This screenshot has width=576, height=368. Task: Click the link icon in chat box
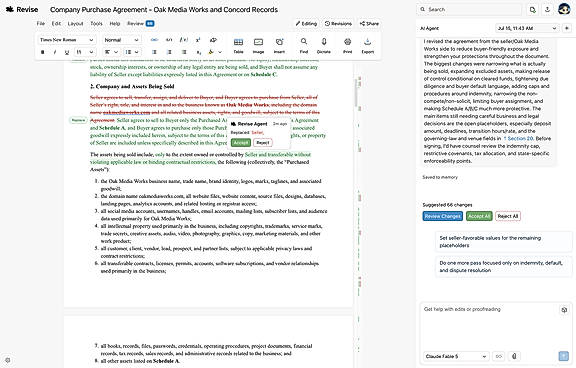pos(498,356)
